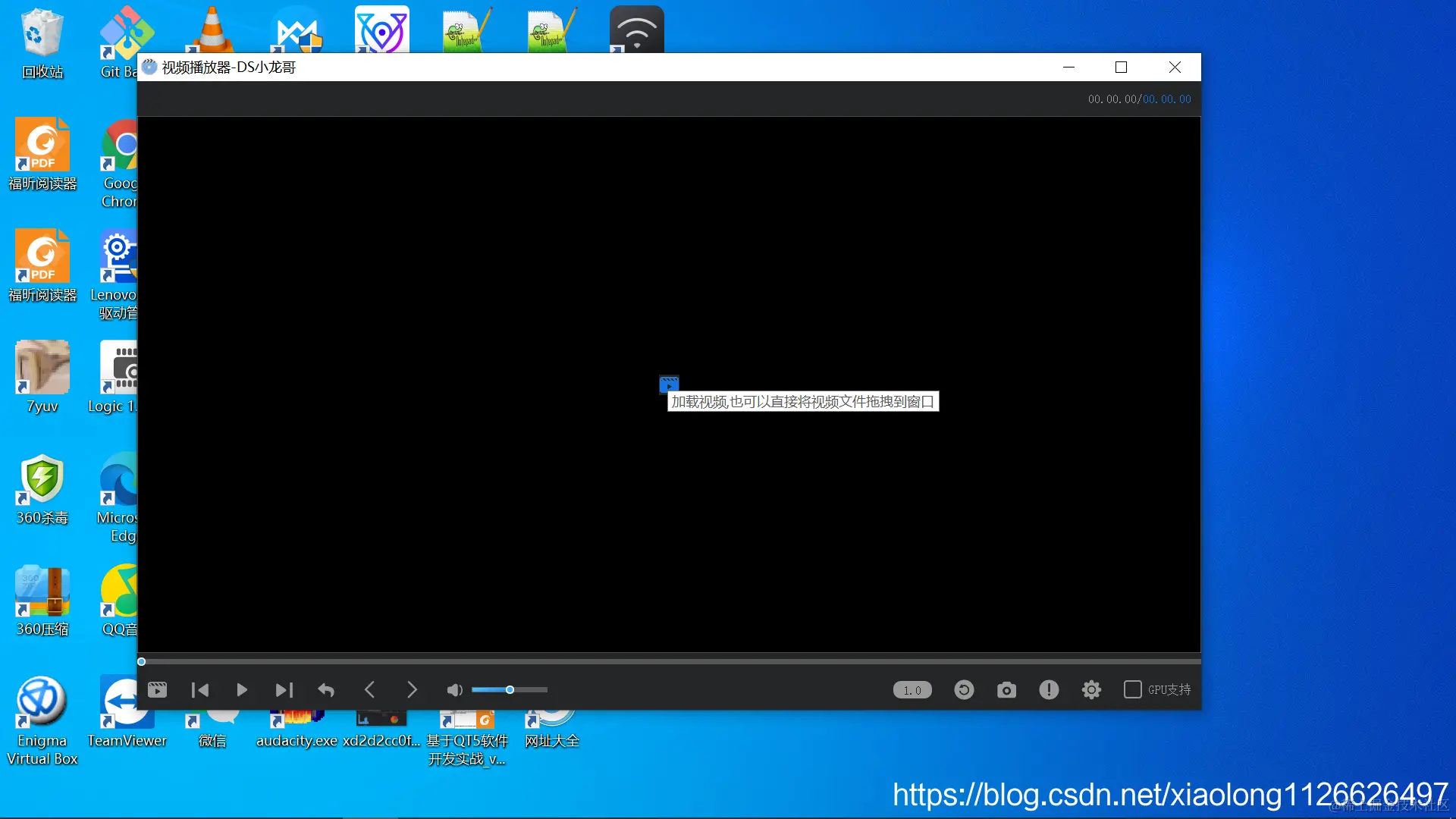Viewport: 1456px width, 819px height.
Task: Click the blue clapperboard icon in video area
Action: 669,384
